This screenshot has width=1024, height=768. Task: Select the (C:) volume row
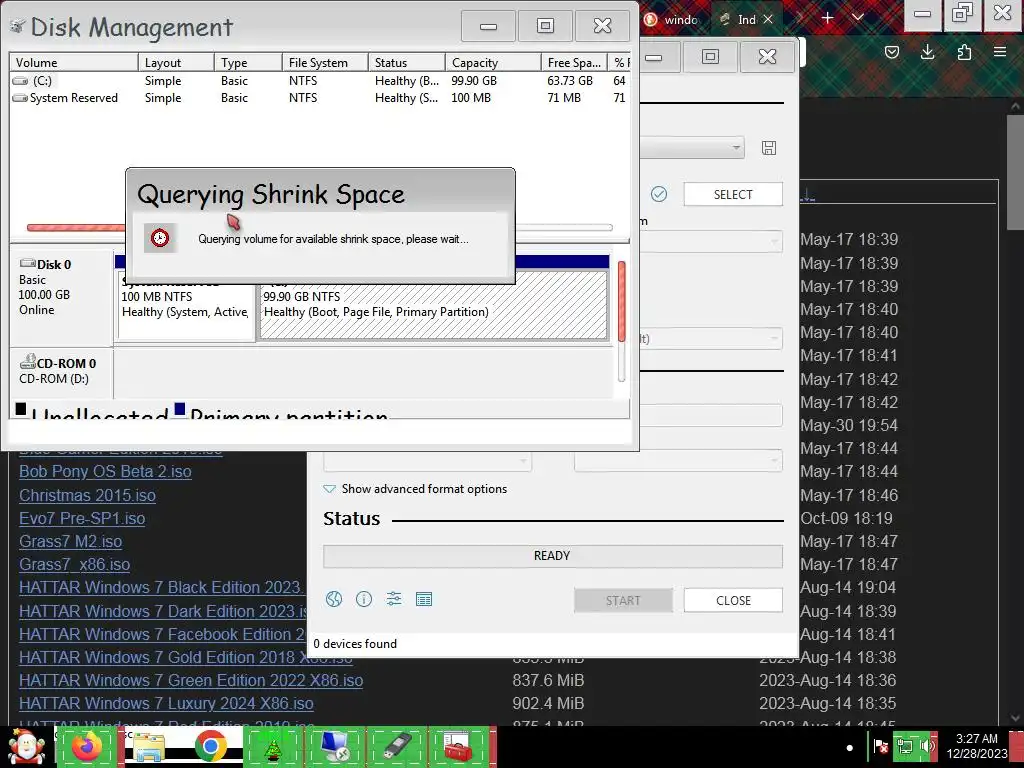(320, 81)
